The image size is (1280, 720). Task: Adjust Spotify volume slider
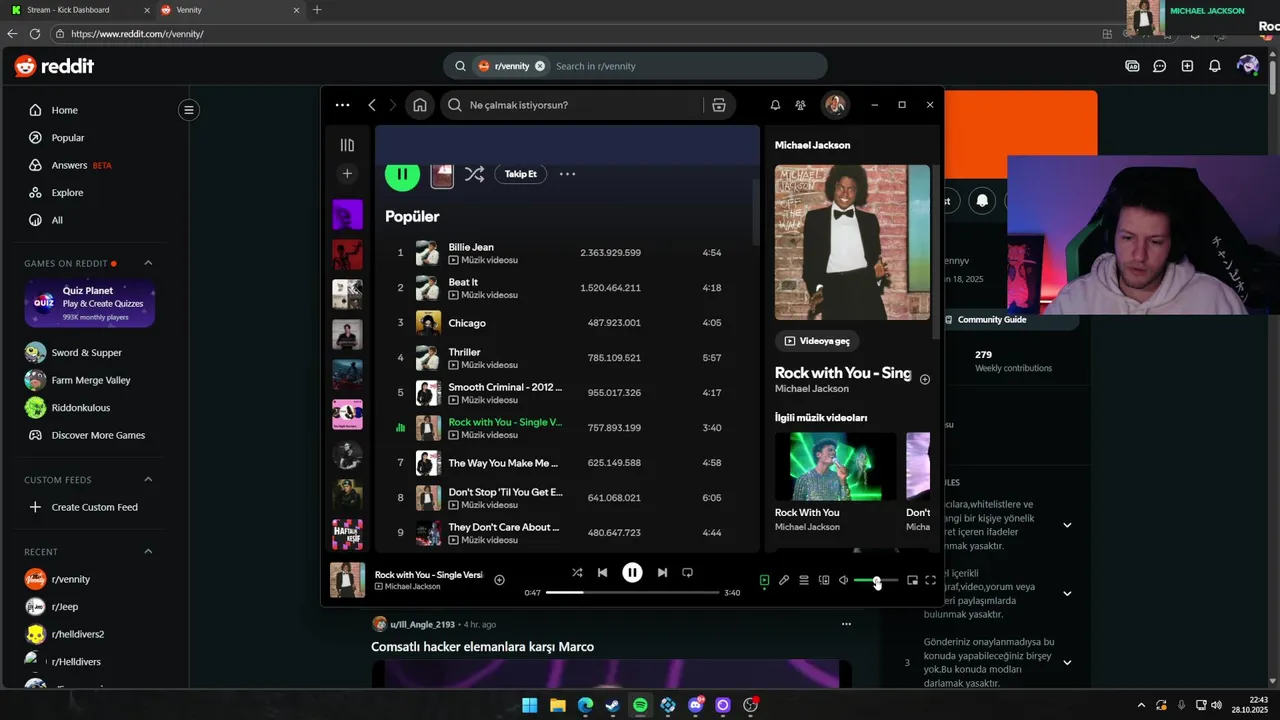pyautogui.click(x=876, y=581)
